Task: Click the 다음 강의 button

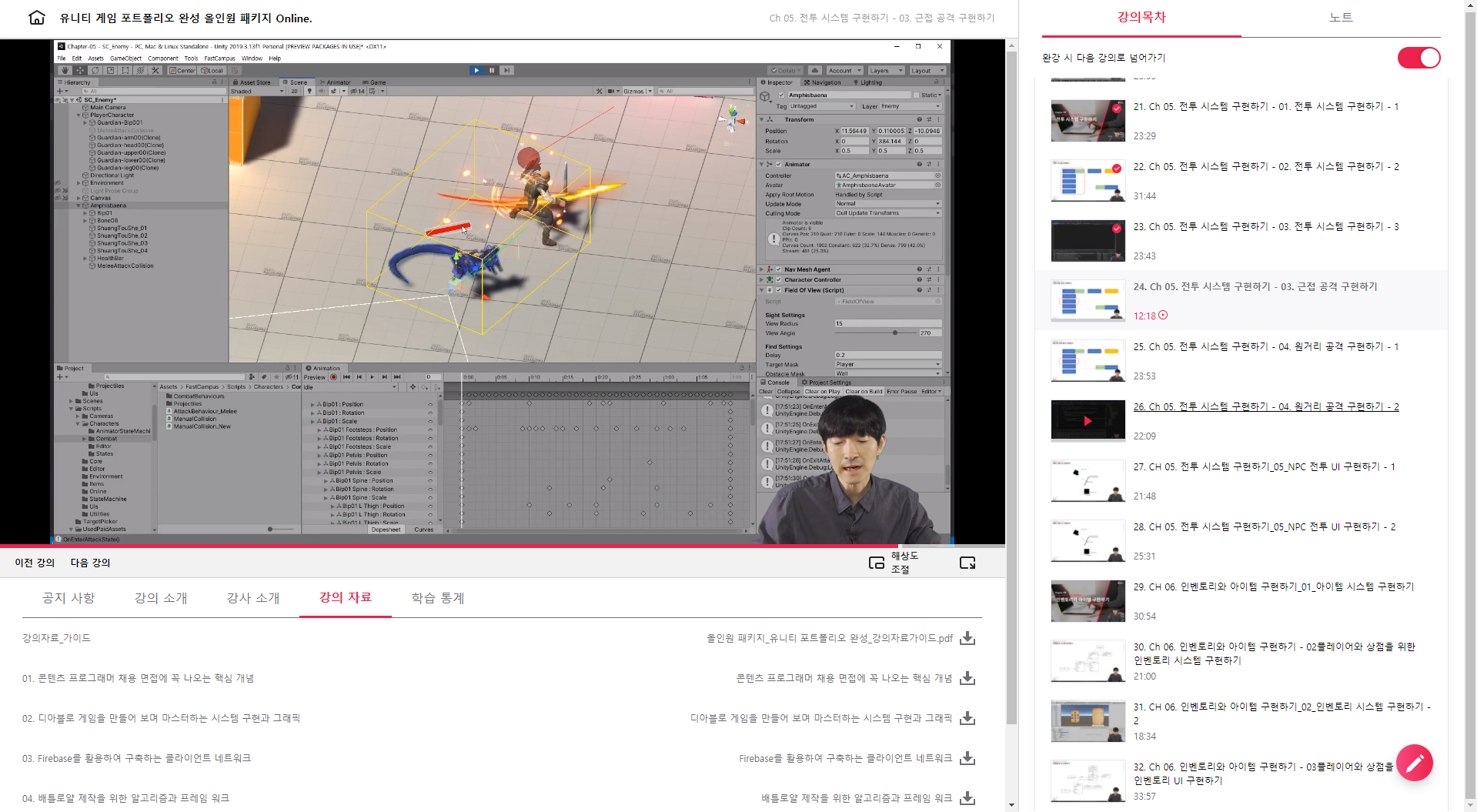Action: [90, 563]
